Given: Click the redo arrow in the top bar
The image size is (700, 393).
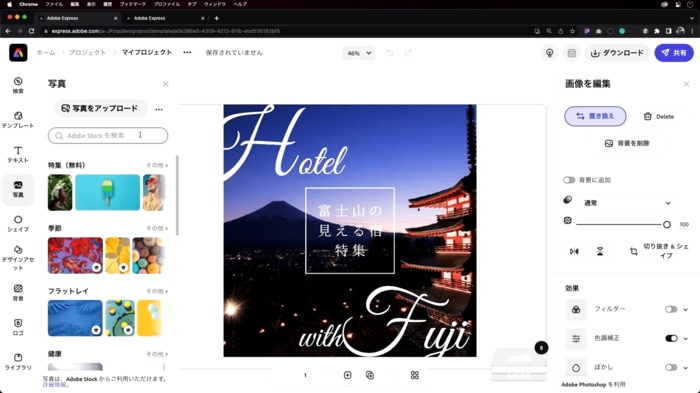Looking at the screenshot, I should point(408,53).
